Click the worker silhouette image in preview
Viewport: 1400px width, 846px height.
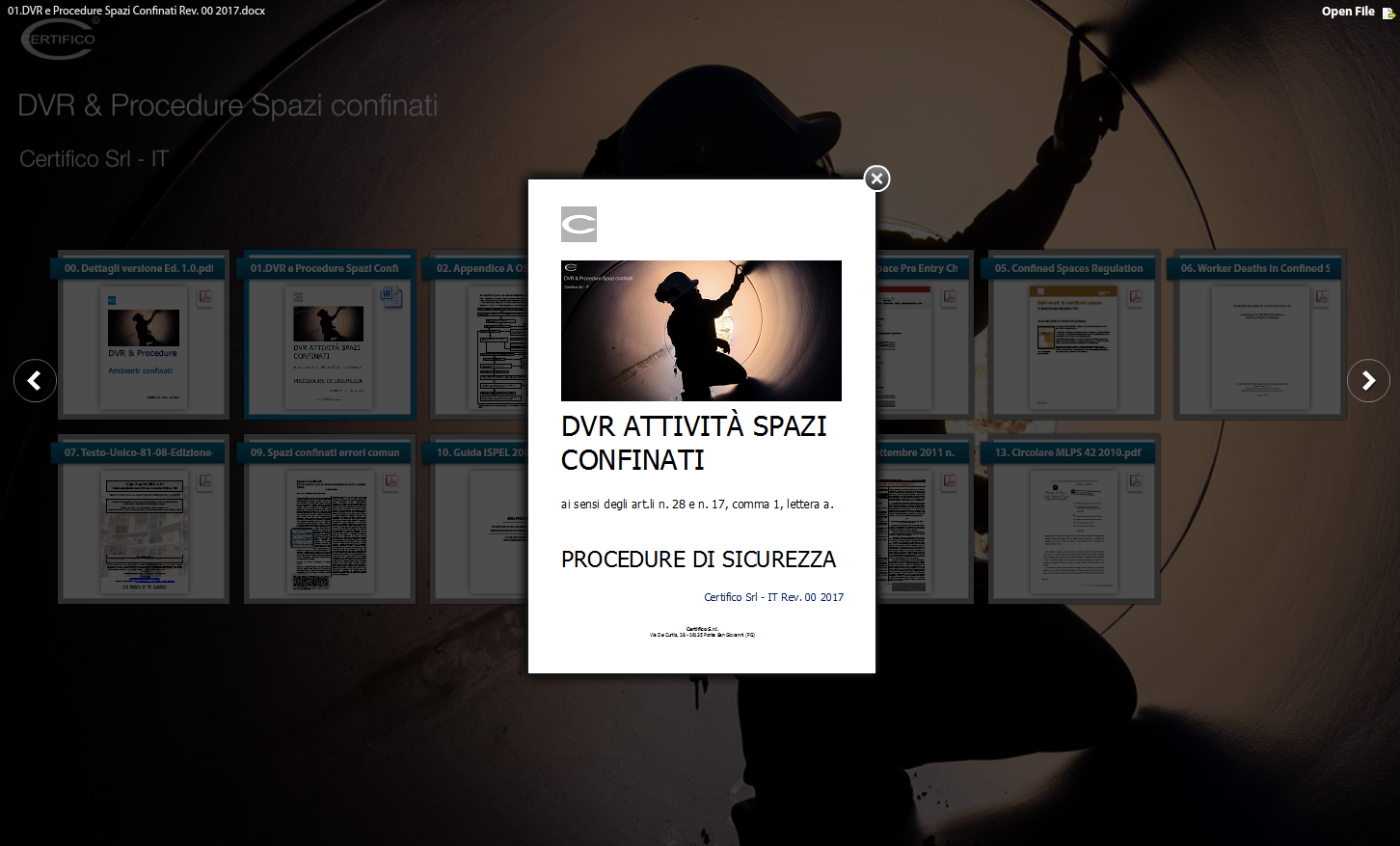pos(701,331)
